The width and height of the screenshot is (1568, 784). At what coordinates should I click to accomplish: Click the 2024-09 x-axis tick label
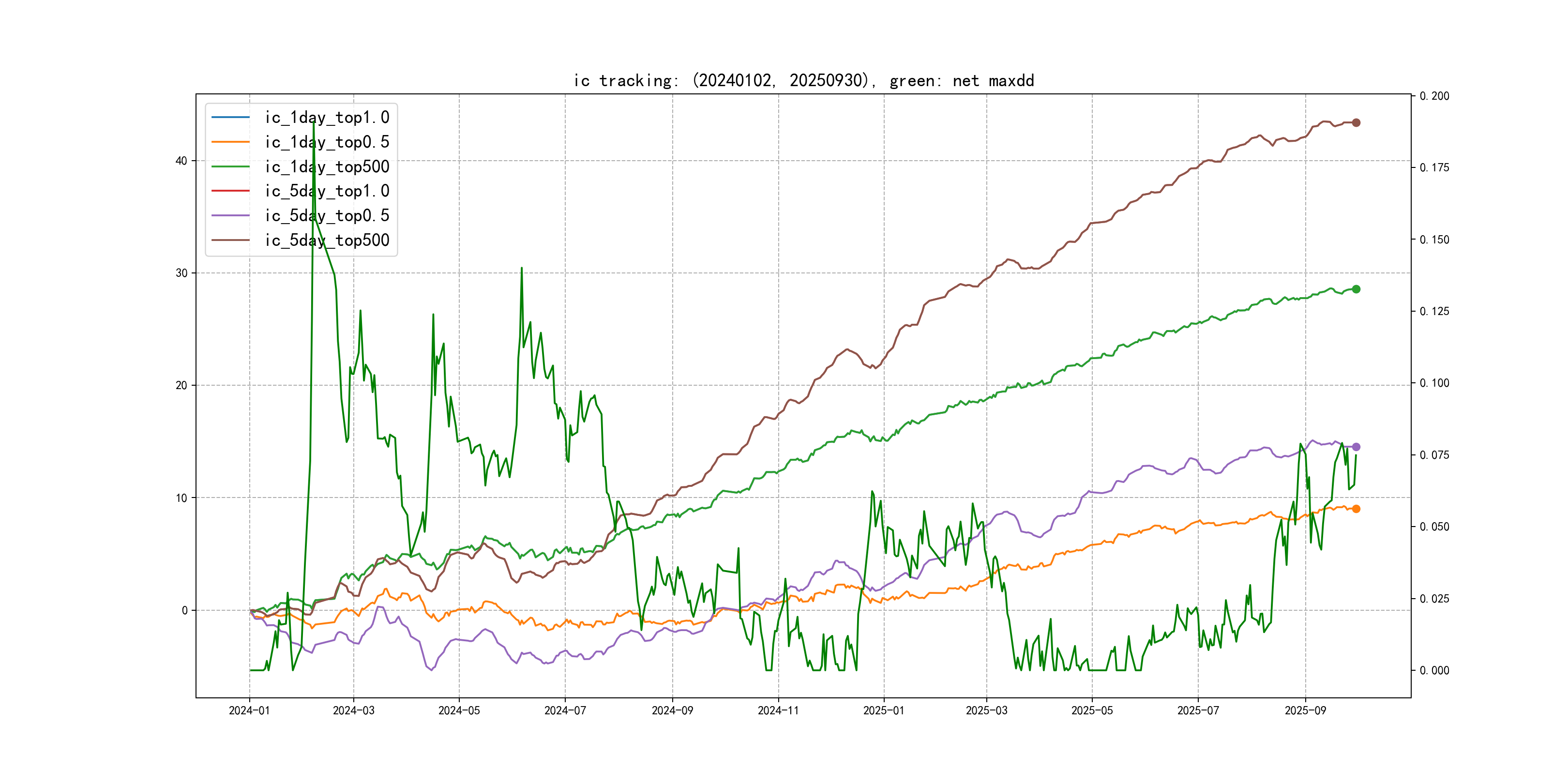point(672,710)
